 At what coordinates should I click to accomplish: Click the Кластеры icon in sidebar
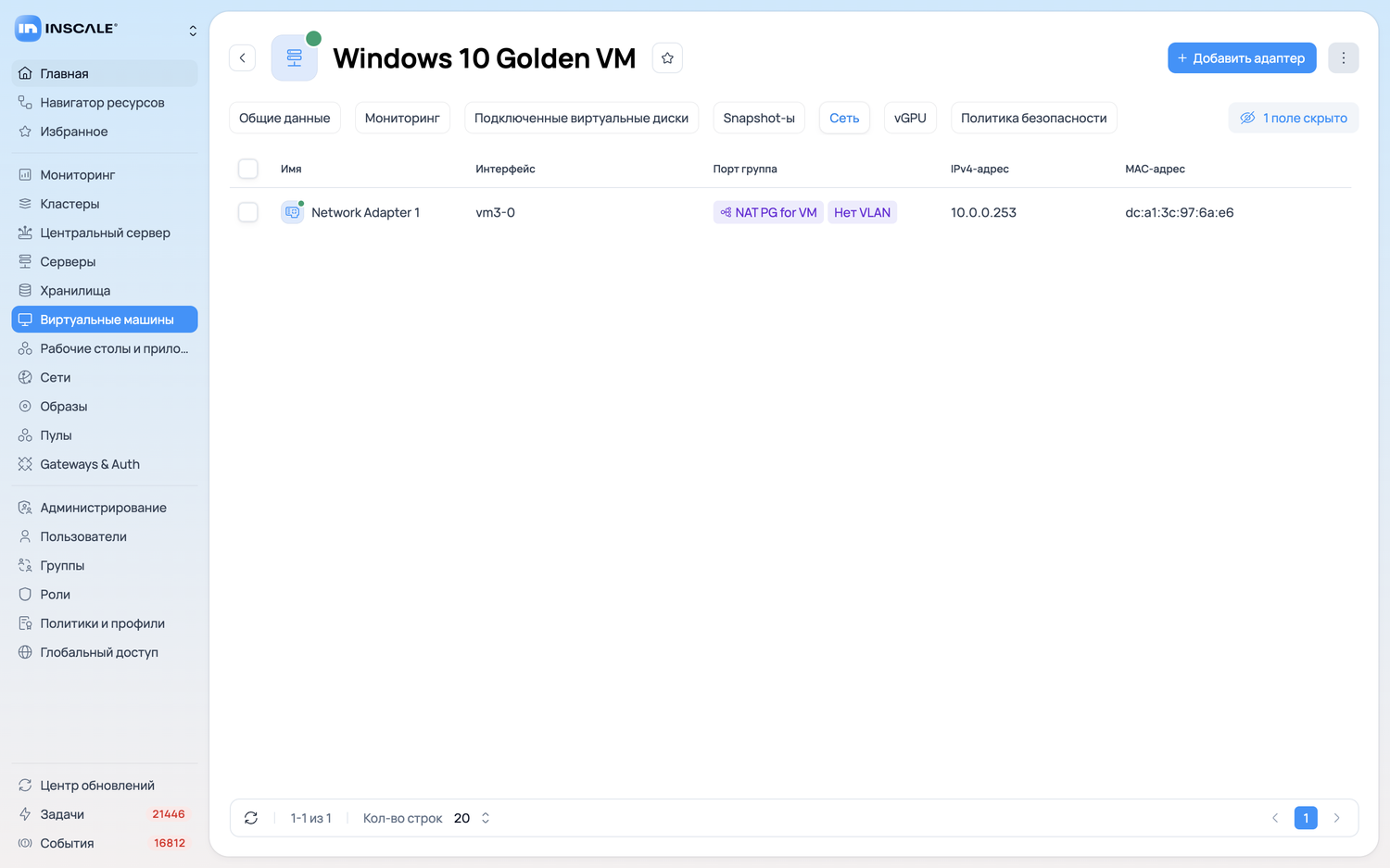coord(25,204)
